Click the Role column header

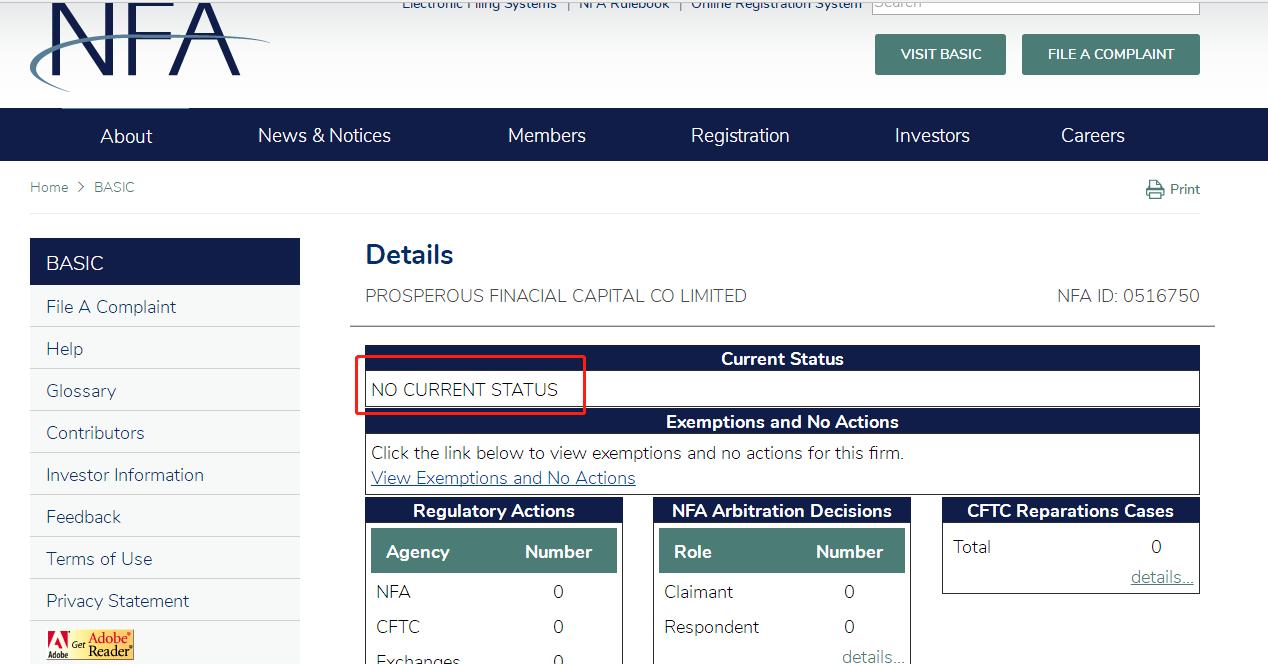[x=693, y=552]
